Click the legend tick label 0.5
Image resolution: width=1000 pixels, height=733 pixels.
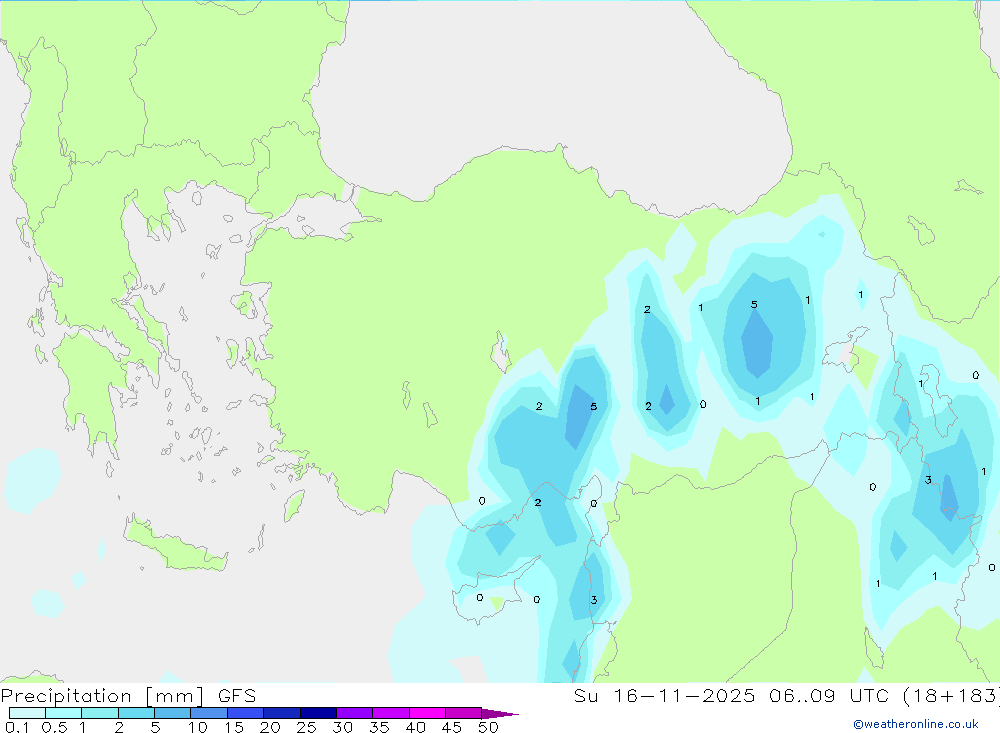click(54, 727)
